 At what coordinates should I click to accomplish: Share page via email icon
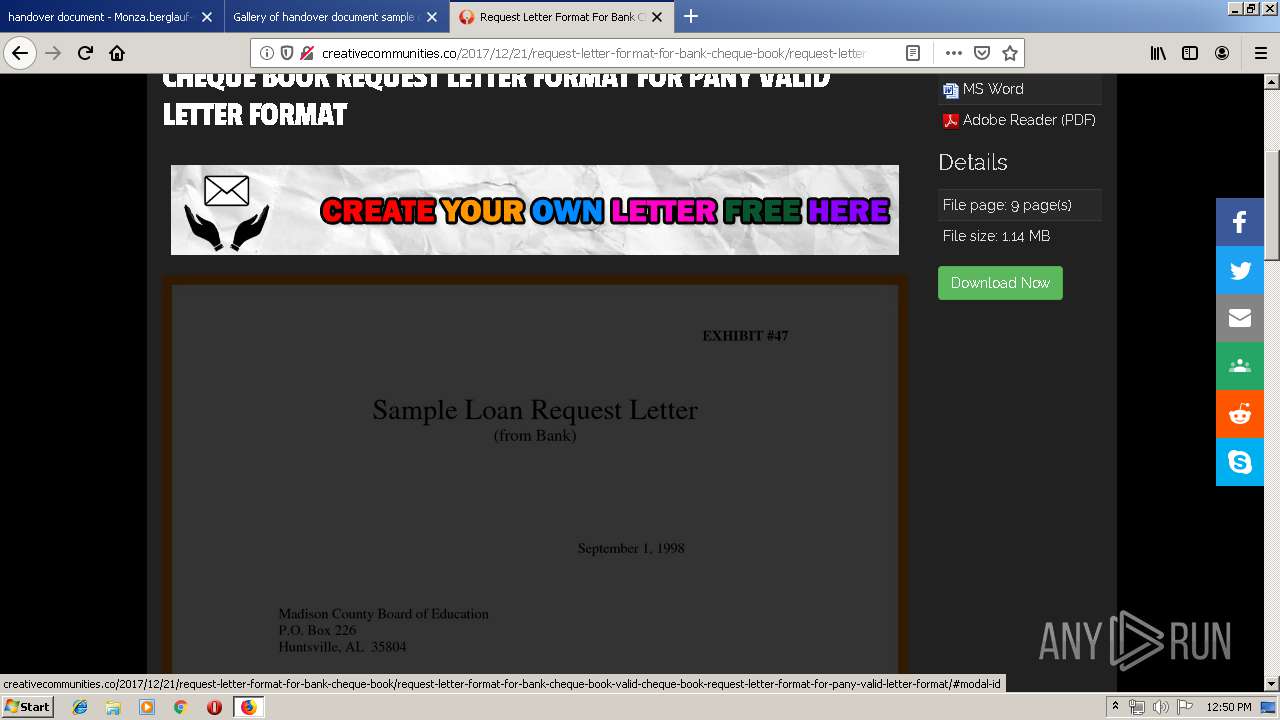click(1240, 318)
